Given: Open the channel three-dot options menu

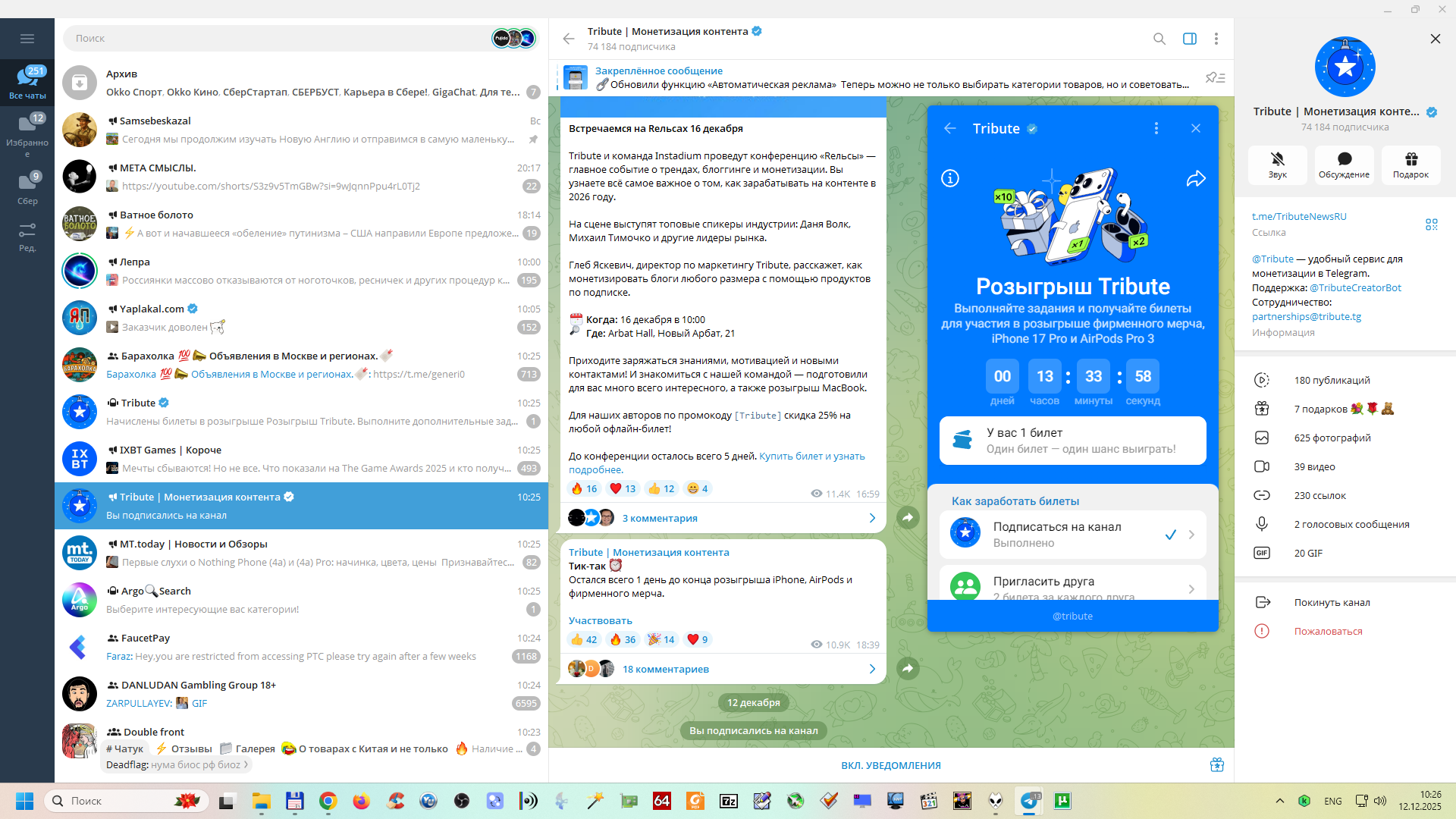Looking at the screenshot, I should [x=1216, y=39].
